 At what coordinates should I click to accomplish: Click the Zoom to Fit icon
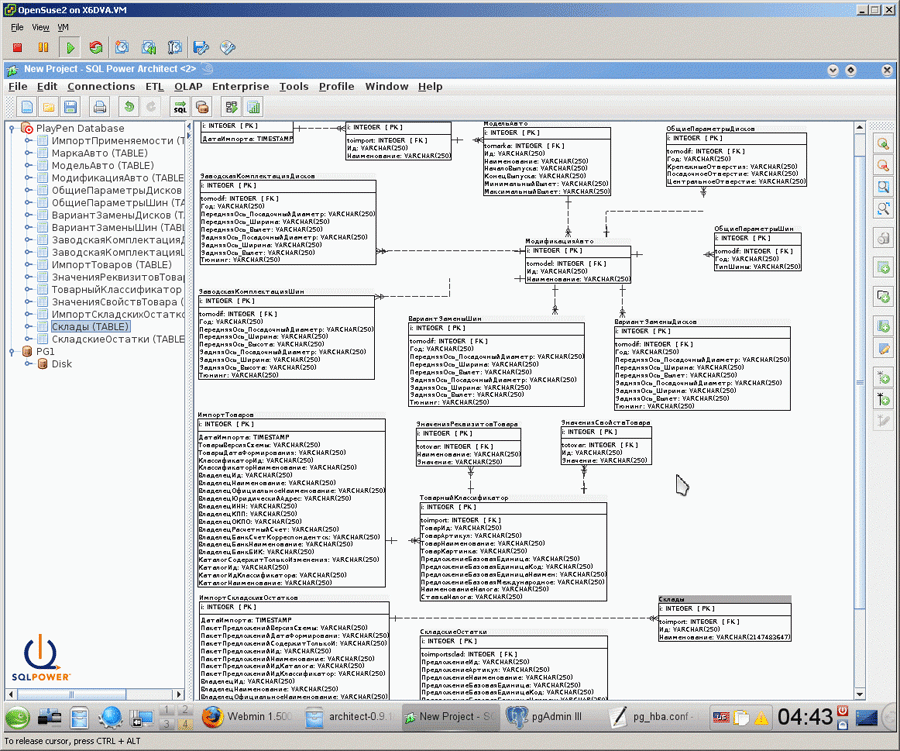tap(883, 208)
